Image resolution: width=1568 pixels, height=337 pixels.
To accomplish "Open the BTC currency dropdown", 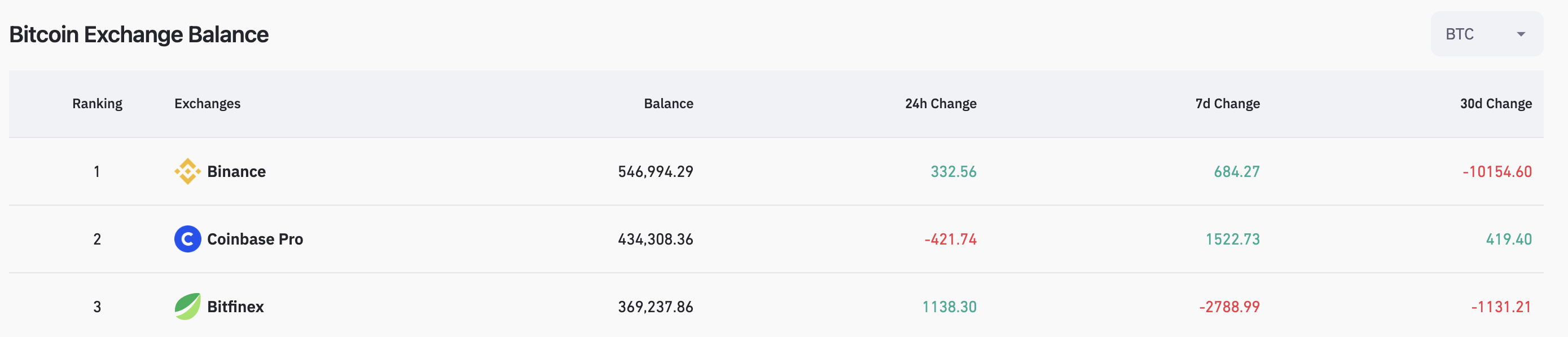I will (x=1486, y=34).
